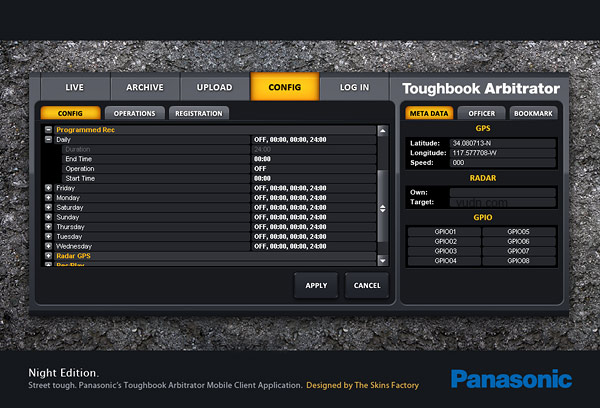Click the APPLY button
This screenshot has width=600, height=408.
[316, 286]
